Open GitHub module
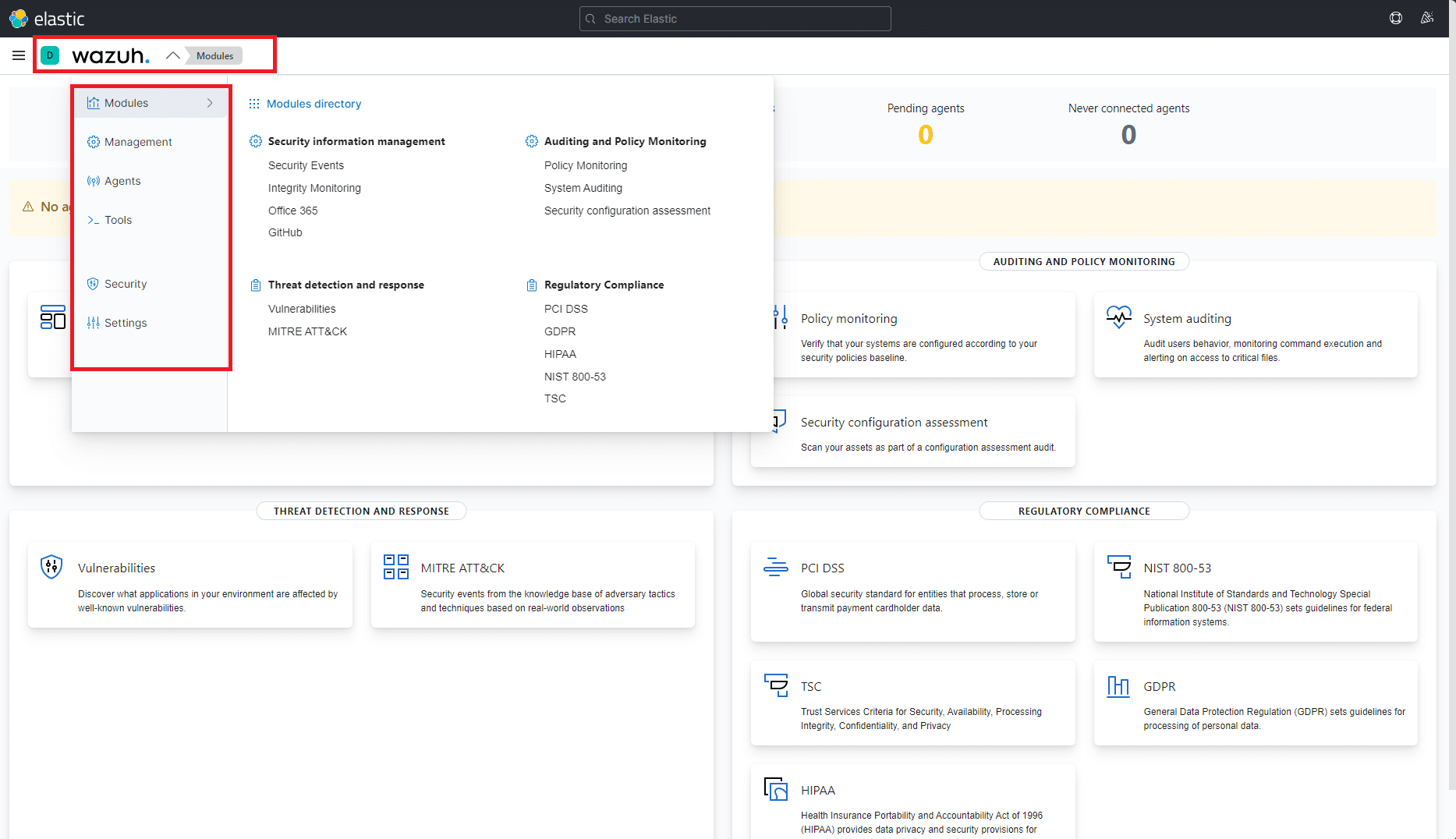The width and height of the screenshot is (1456, 839). [x=285, y=232]
